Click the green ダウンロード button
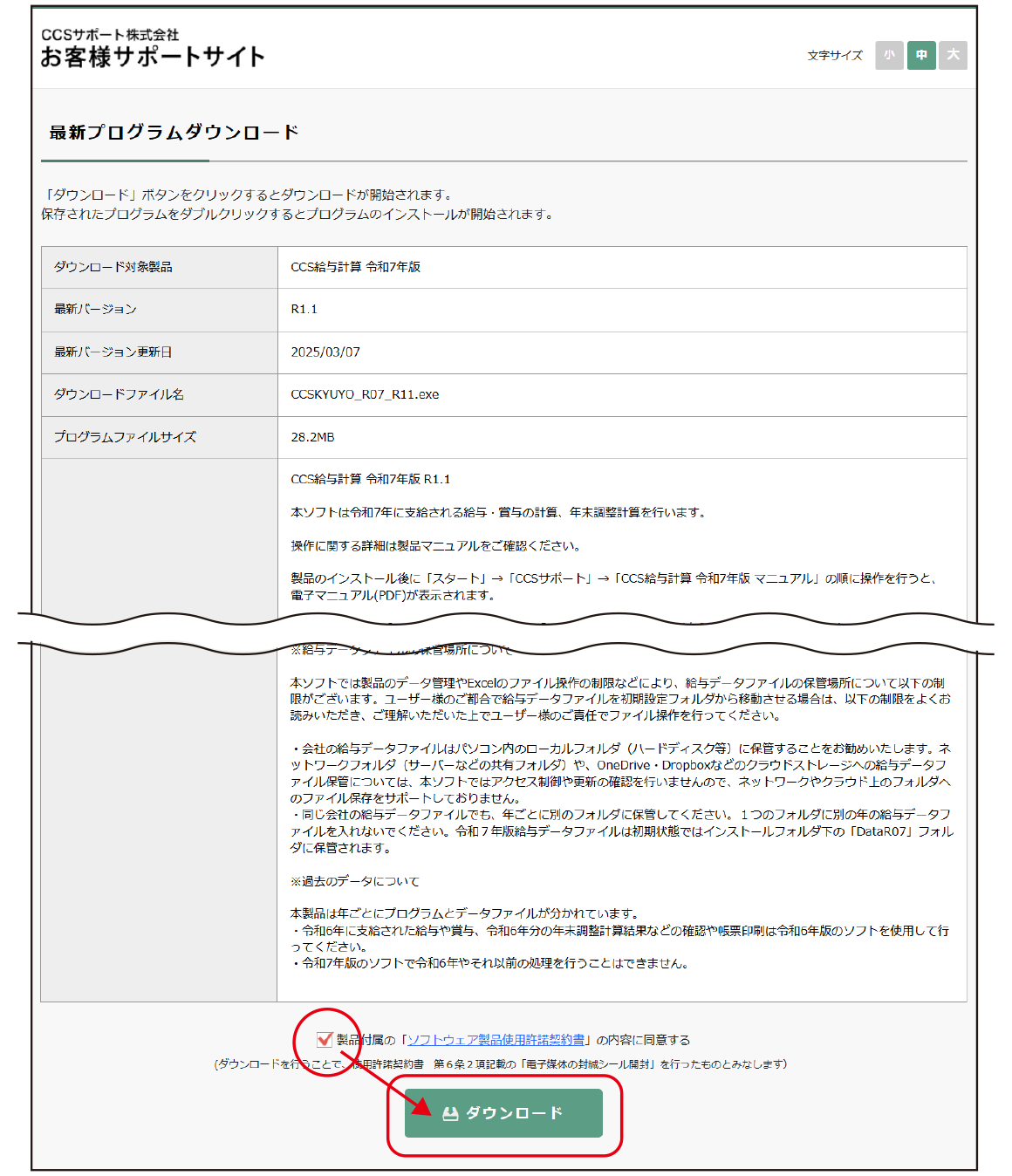This screenshot has height=1176, width=1012. (x=503, y=1113)
